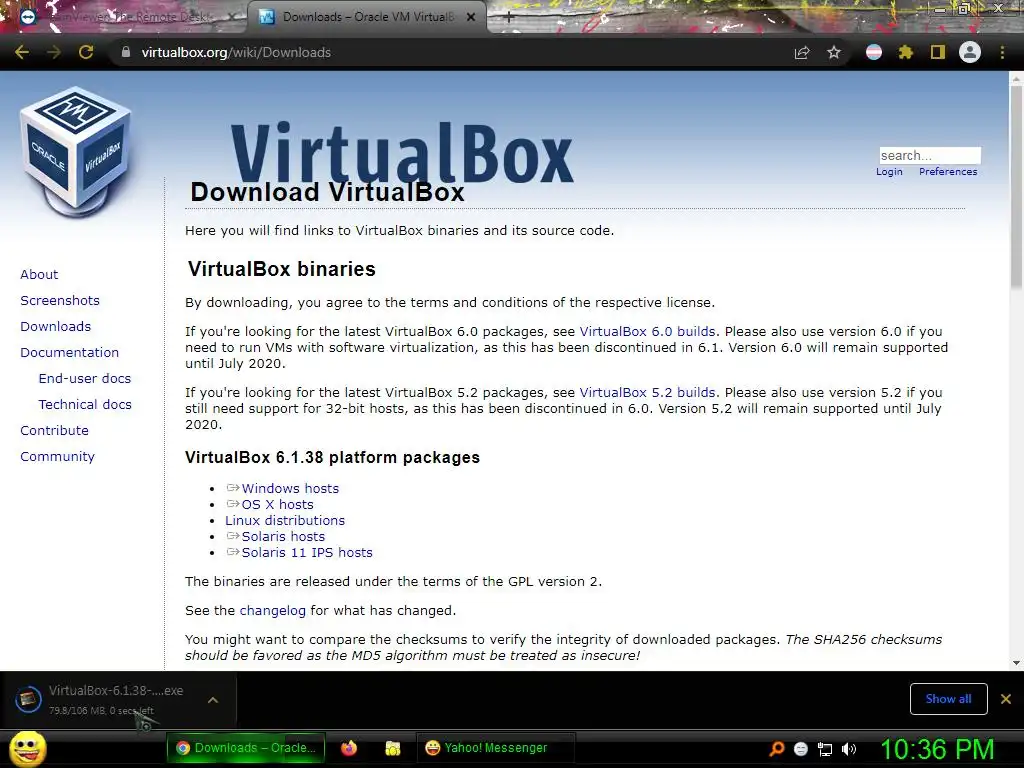Open the Extensions puzzle piece menu
Viewport: 1024px width, 768px height.
(905, 52)
